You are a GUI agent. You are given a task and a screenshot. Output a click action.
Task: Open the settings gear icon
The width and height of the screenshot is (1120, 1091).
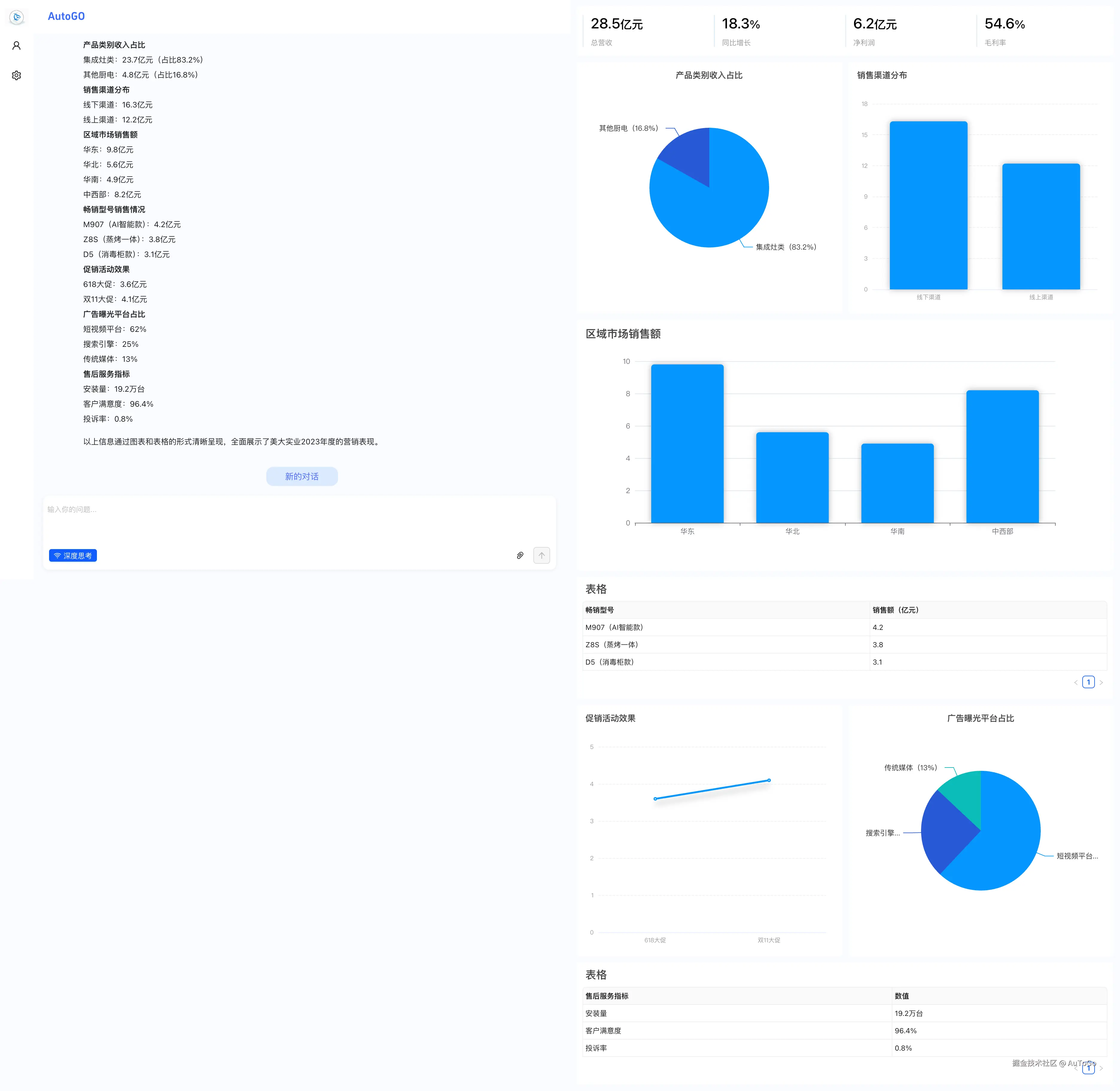[17, 76]
